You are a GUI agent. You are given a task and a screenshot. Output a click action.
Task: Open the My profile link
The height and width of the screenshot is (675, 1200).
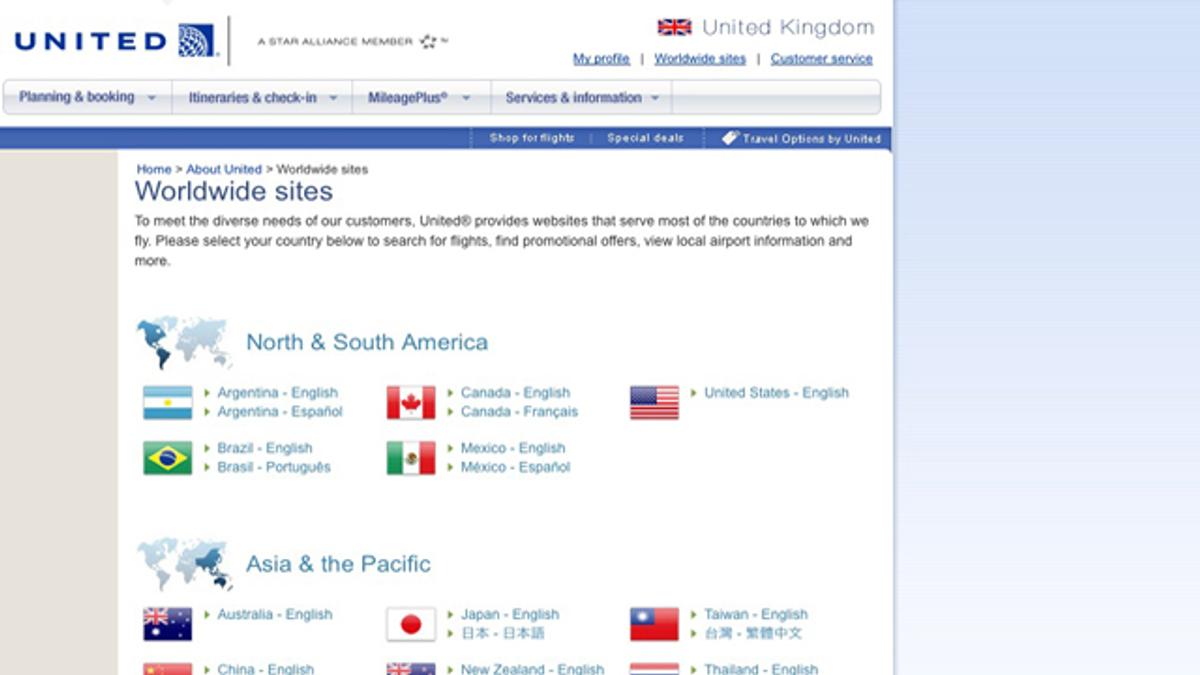click(x=601, y=59)
